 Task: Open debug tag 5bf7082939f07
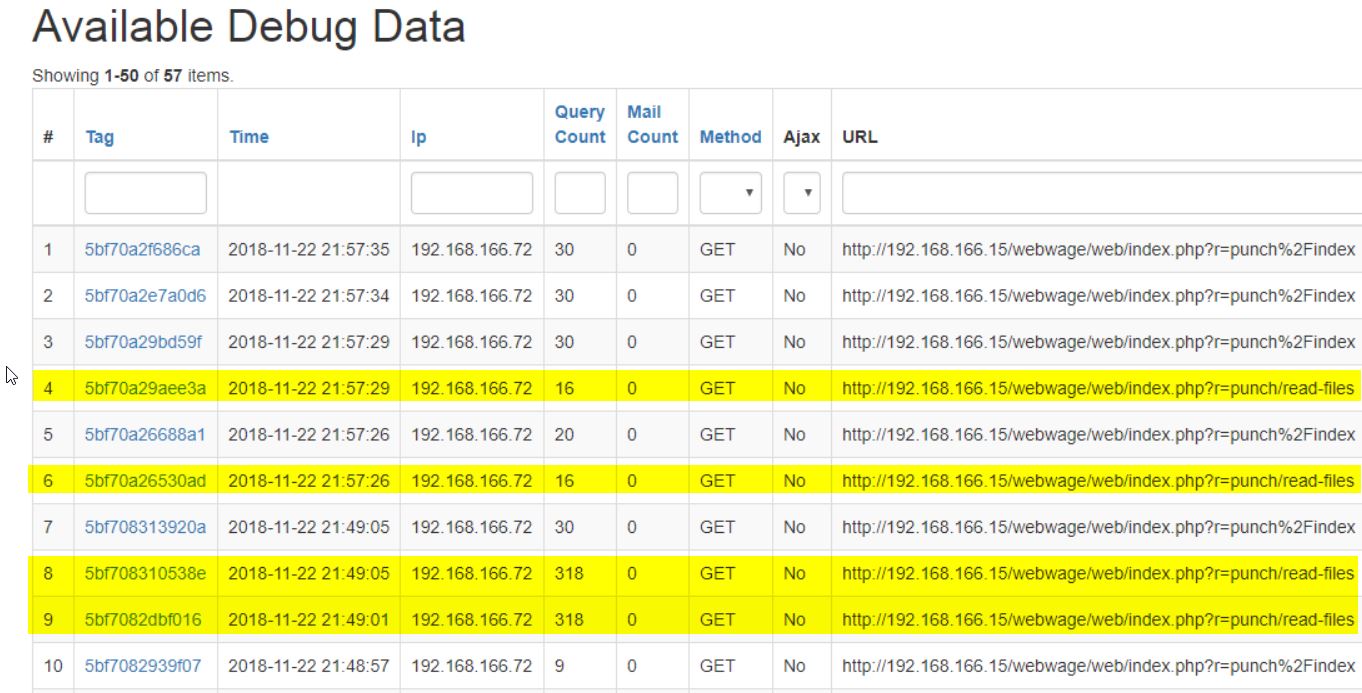tap(143, 666)
